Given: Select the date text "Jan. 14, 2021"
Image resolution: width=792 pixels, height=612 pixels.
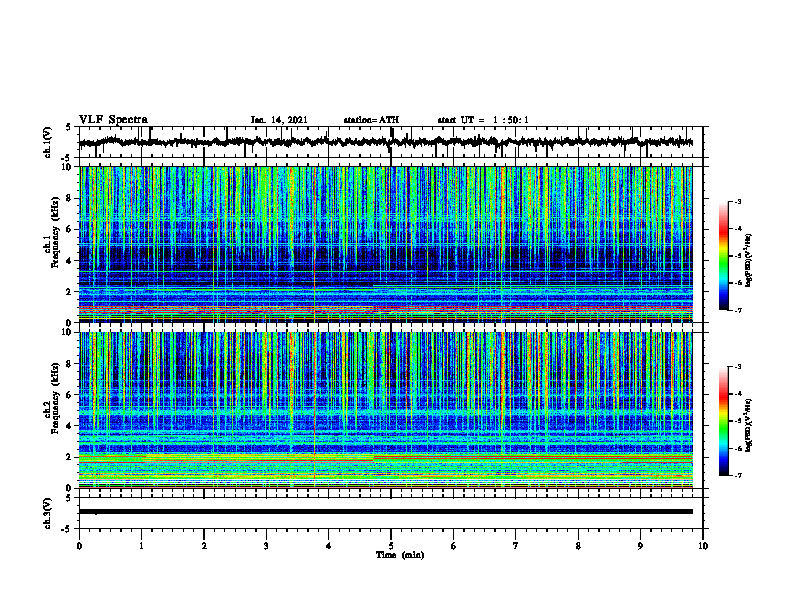Looking at the screenshot, I should 279,120.
